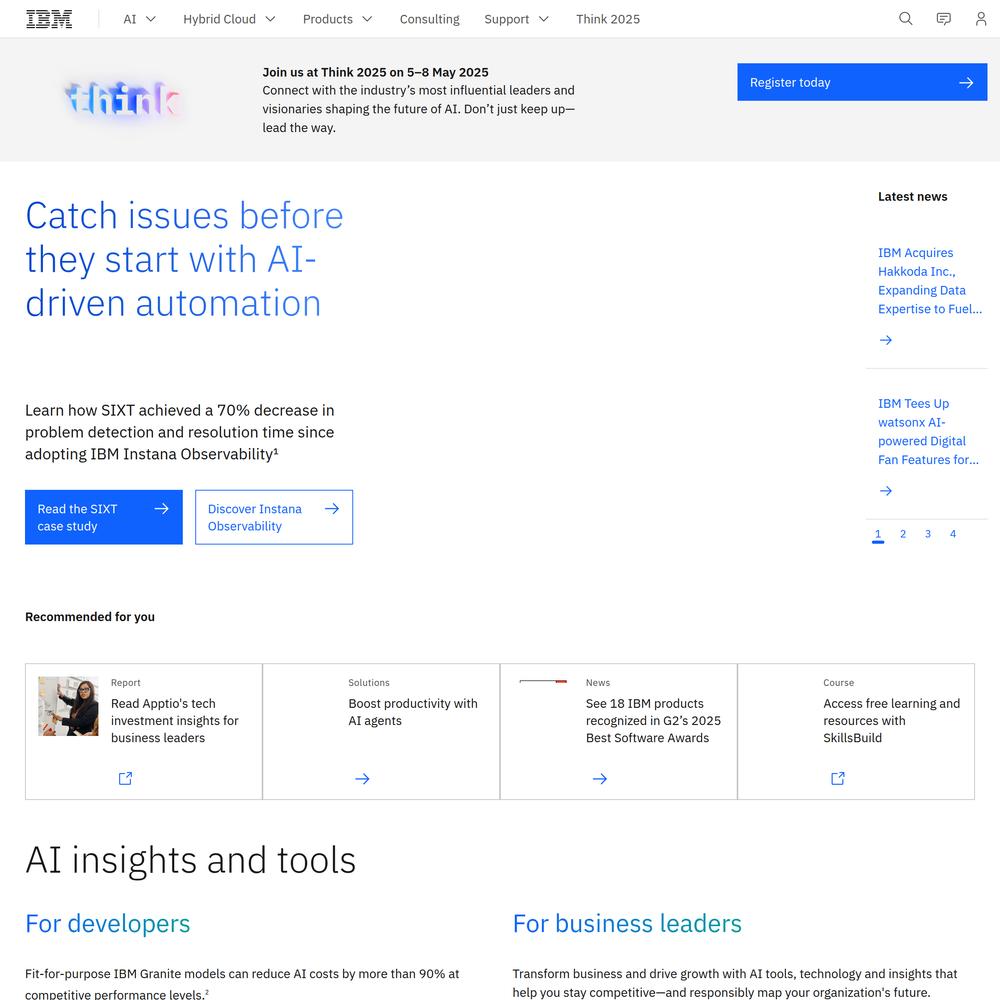The image size is (1000, 1000).
Task: Click arrow icon on AI agents card
Action: pos(362,779)
